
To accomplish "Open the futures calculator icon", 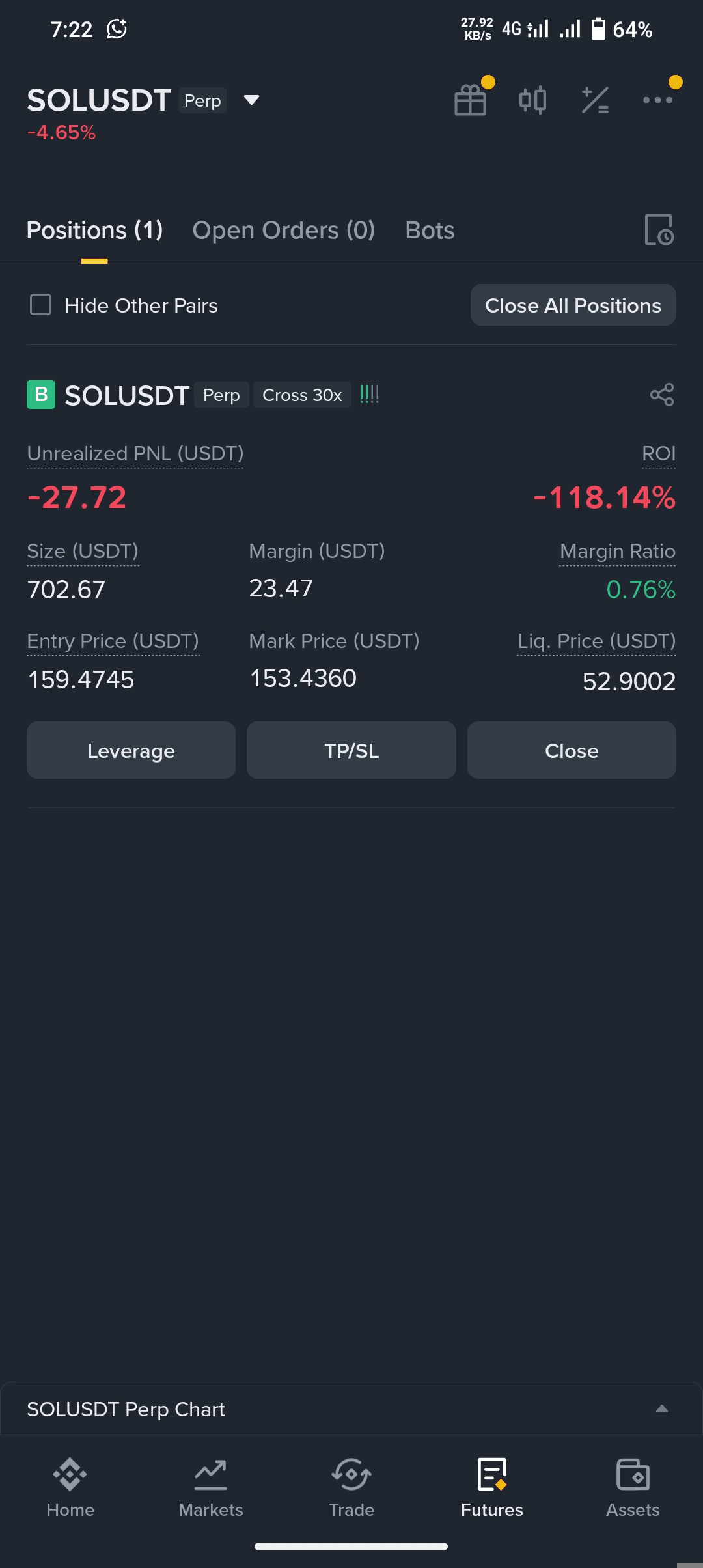I will pyautogui.click(x=595, y=100).
